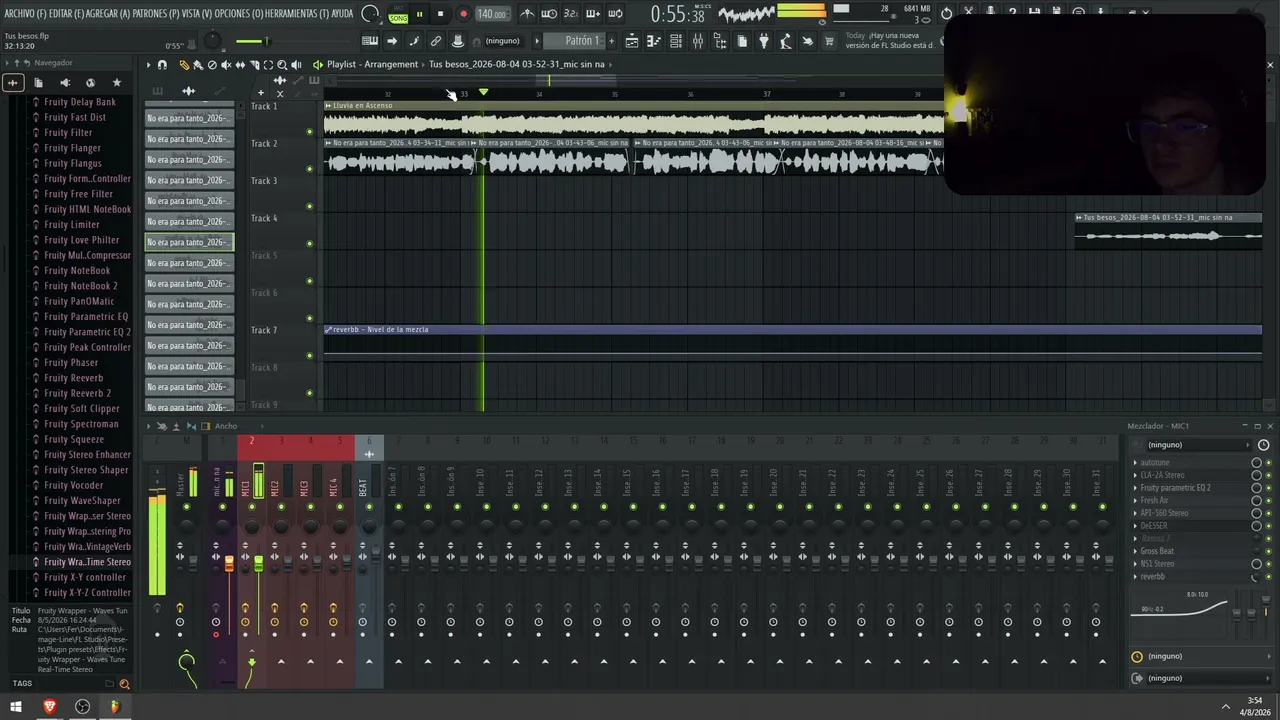Select the browser All audio-wave tab icon

point(14,82)
